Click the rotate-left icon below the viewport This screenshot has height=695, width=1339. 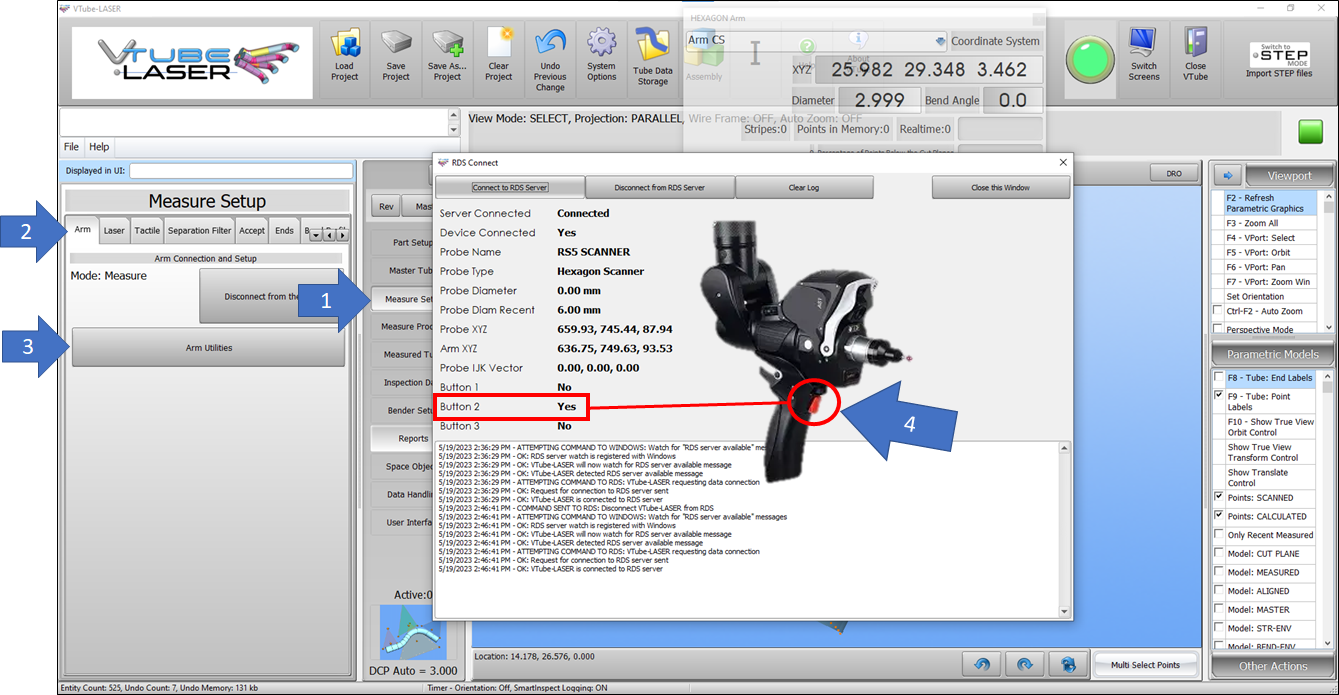982,664
